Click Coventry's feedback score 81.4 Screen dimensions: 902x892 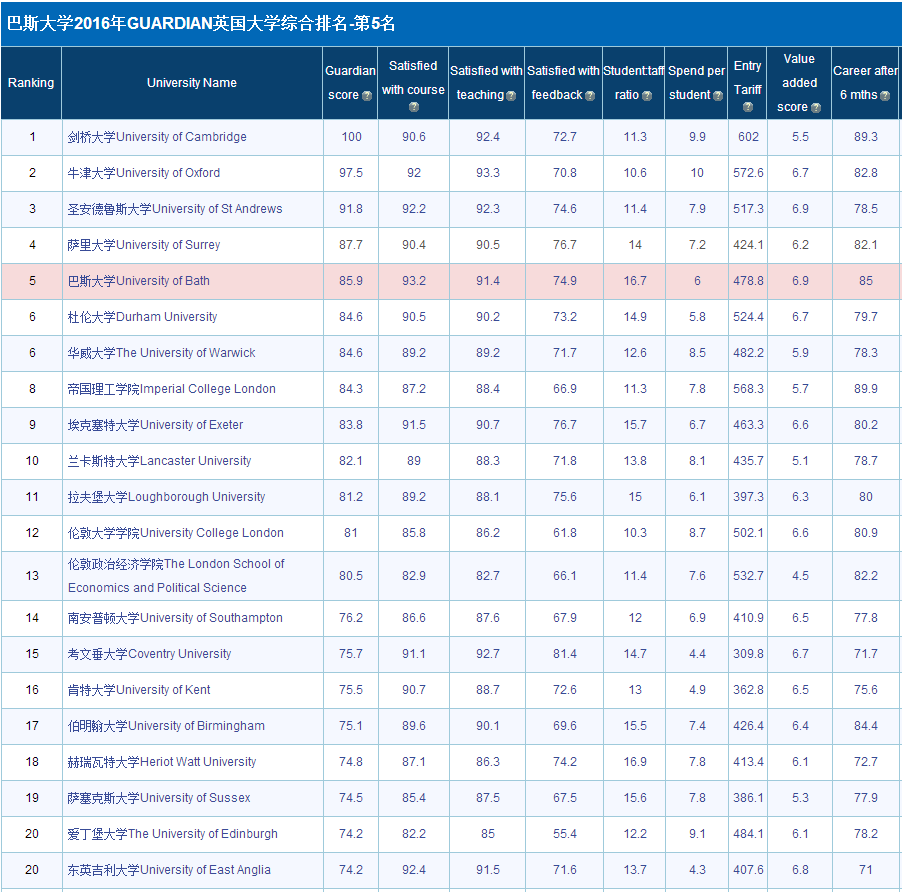564,654
